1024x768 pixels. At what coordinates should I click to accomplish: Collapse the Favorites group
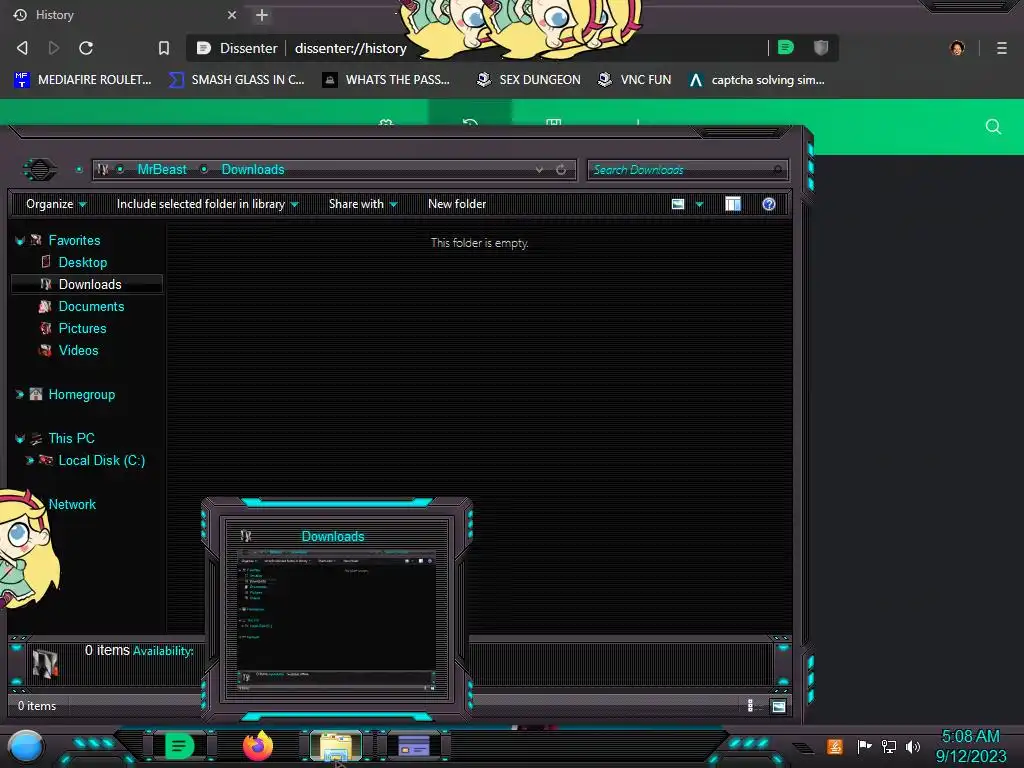click(20, 240)
